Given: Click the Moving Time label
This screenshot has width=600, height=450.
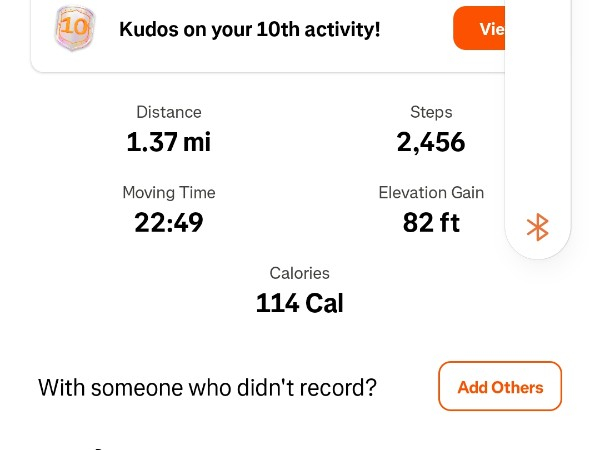Looking at the screenshot, I should pyautogui.click(x=169, y=192).
